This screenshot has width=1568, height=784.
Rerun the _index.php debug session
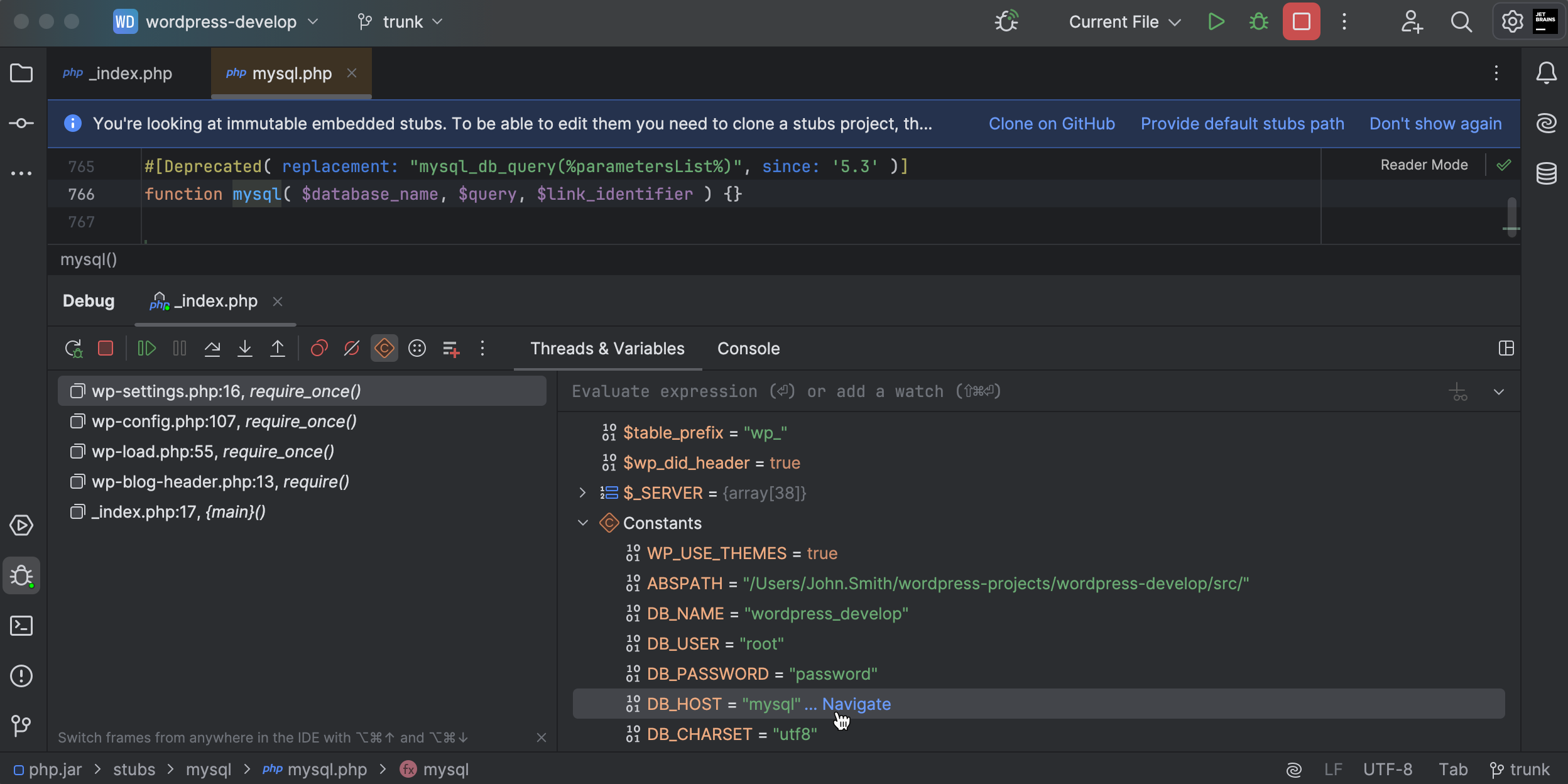(73, 348)
